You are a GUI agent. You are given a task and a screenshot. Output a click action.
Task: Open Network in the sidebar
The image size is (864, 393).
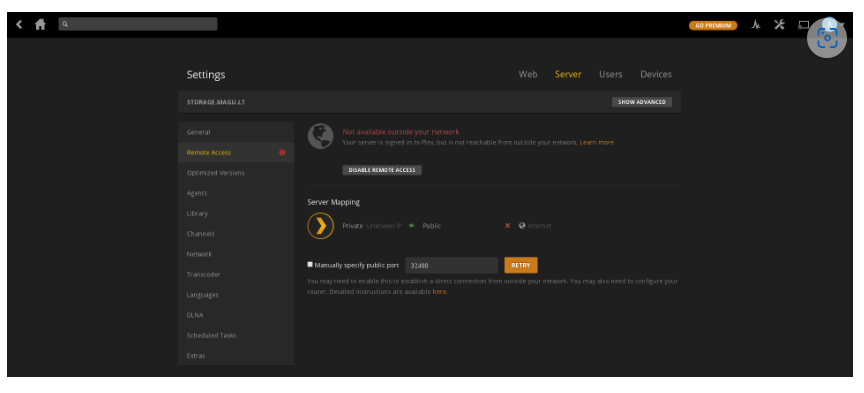click(x=236, y=255)
